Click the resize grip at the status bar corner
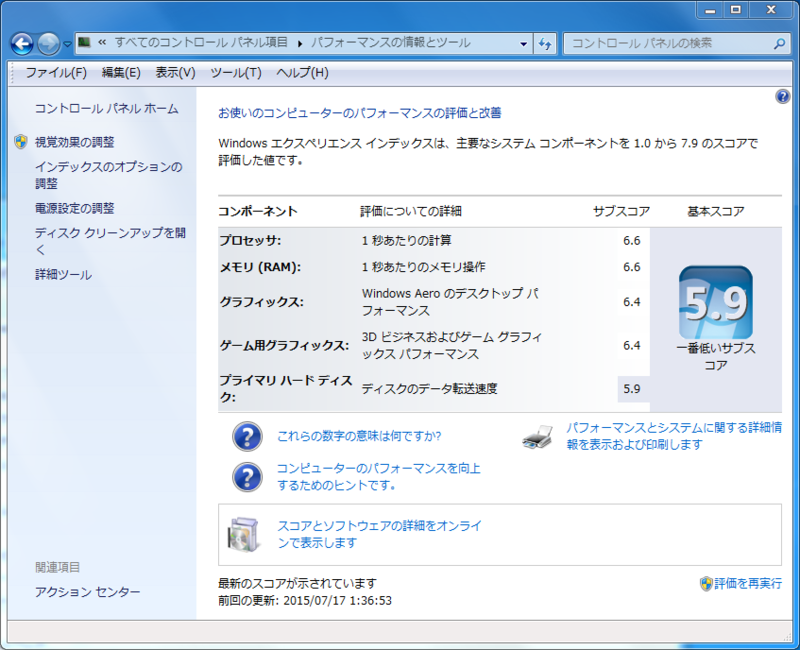800x650 pixels. (786, 636)
